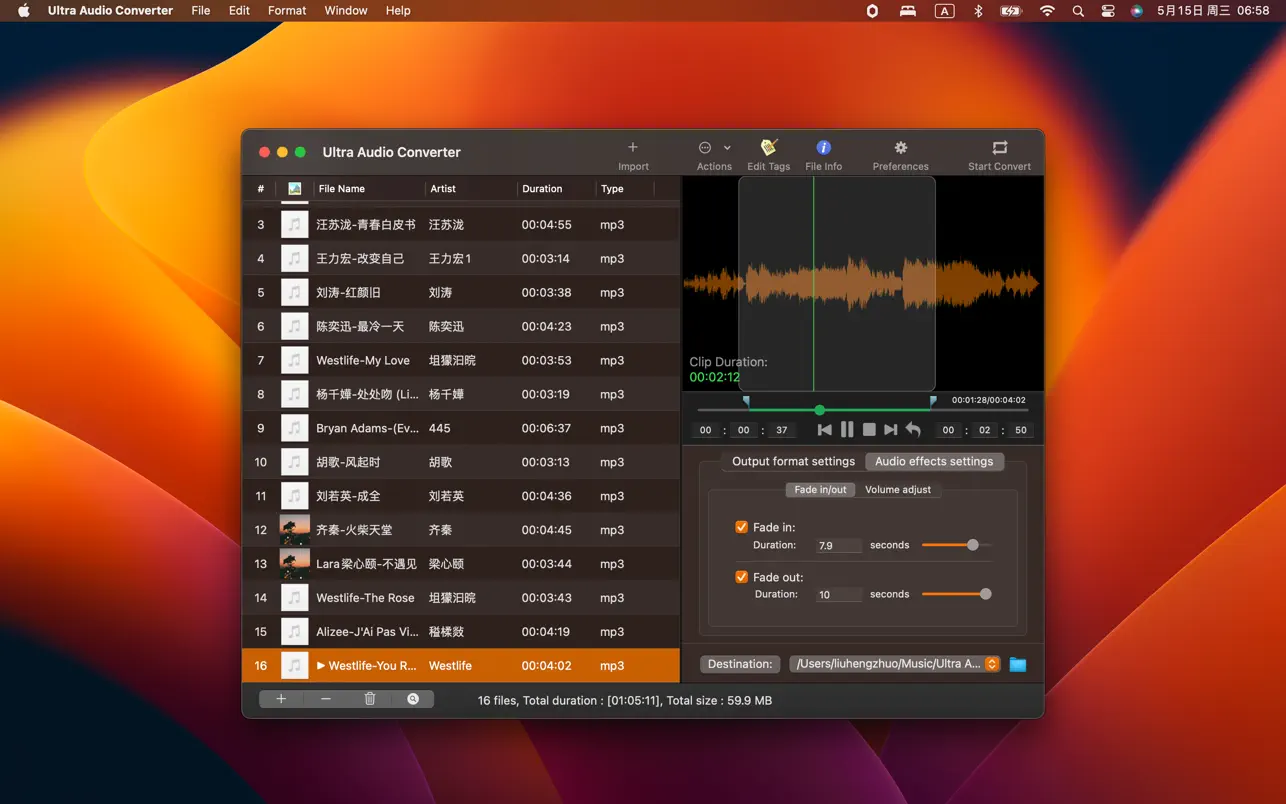Select row 刘若英-成全
Image resolution: width=1286 pixels, height=804 pixels.
click(461, 496)
